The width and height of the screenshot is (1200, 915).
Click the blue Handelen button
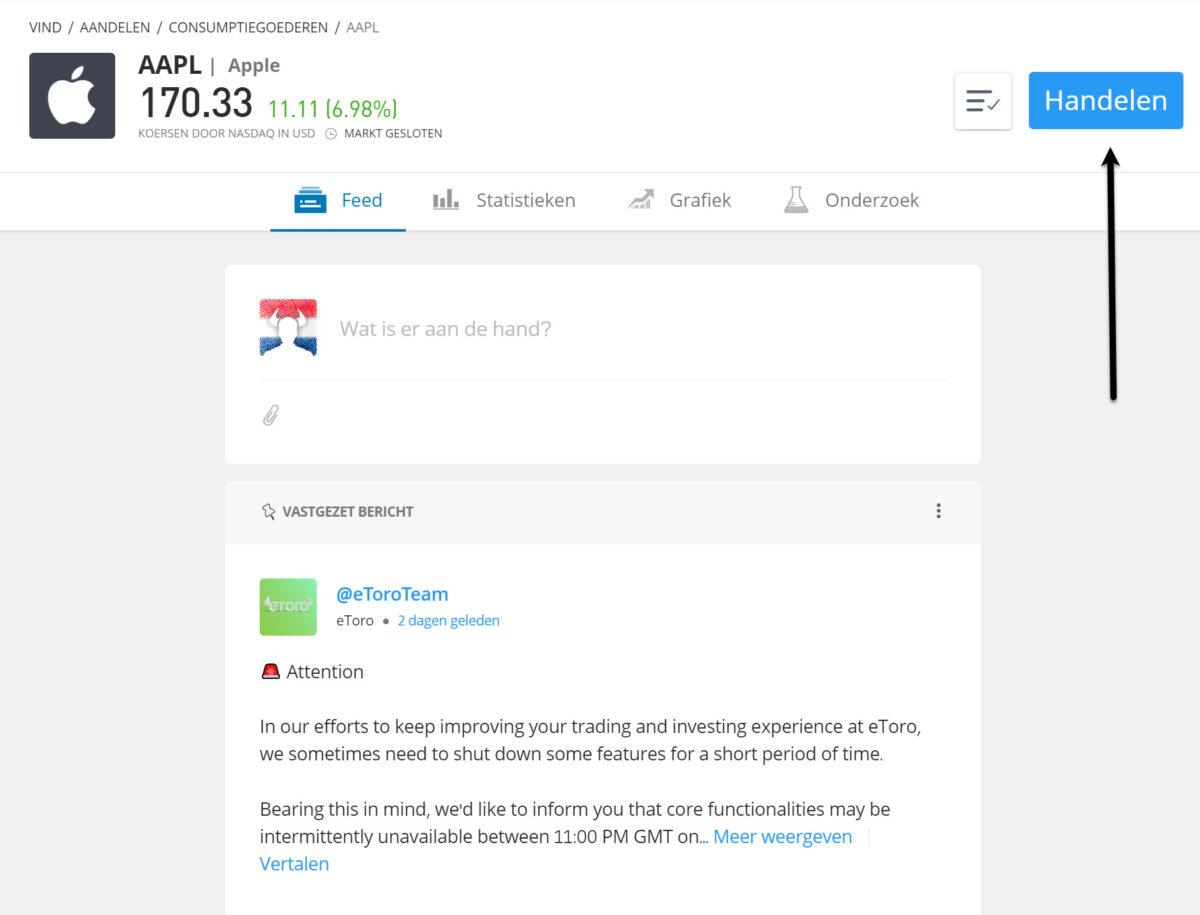[1105, 100]
